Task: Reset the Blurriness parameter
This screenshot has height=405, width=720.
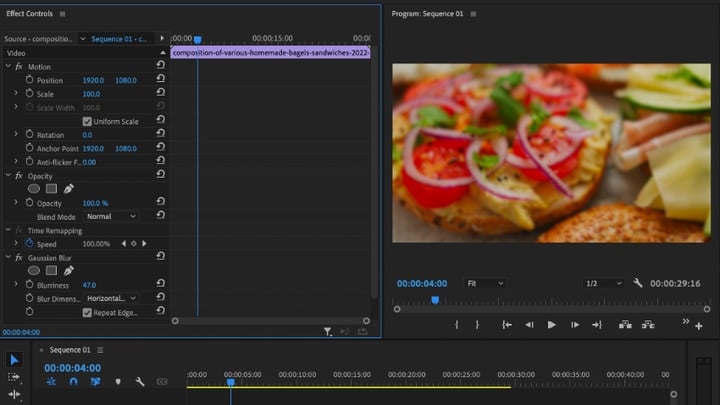Action: (x=160, y=283)
